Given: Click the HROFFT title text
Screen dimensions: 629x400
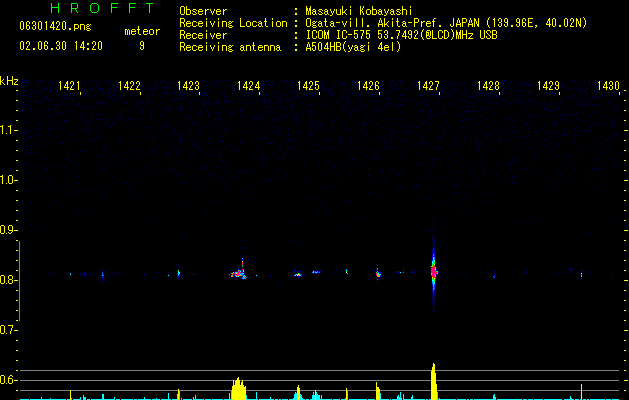Looking at the screenshot, I should tap(103, 8).
